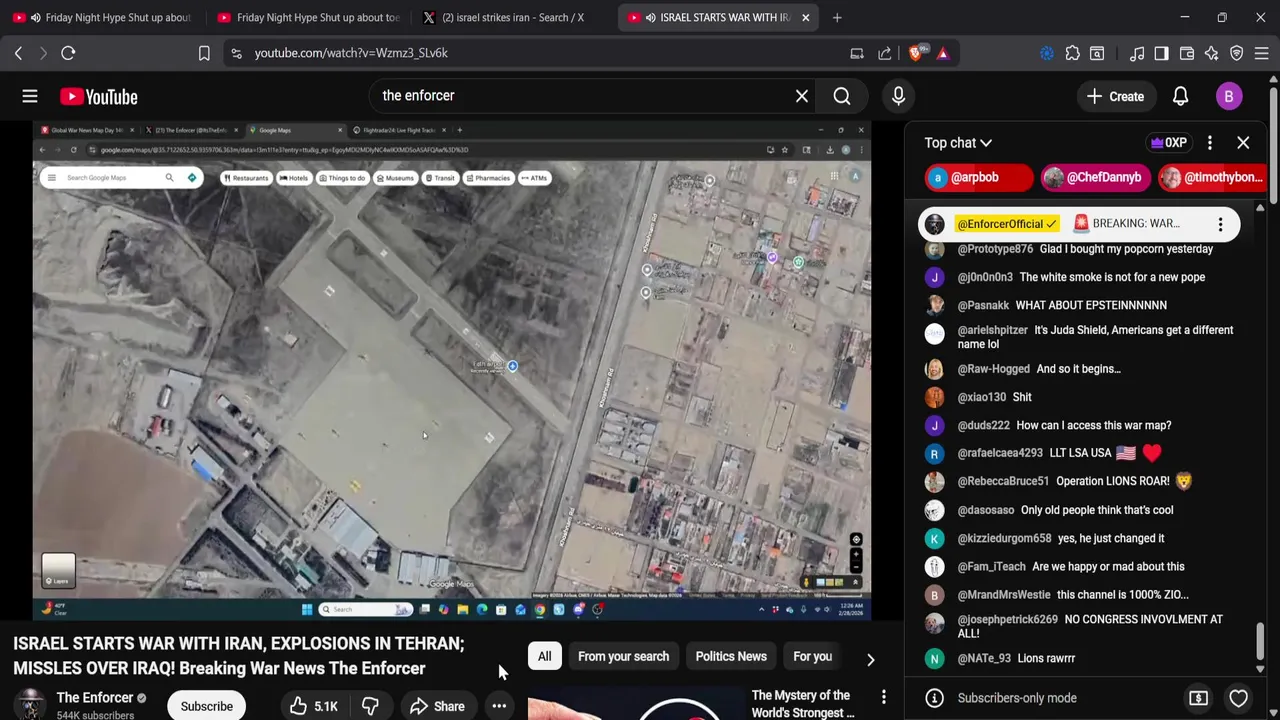Close the ISRAEL STARTS WAR tab
The image size is (1280, 720).
pos(805,17)
